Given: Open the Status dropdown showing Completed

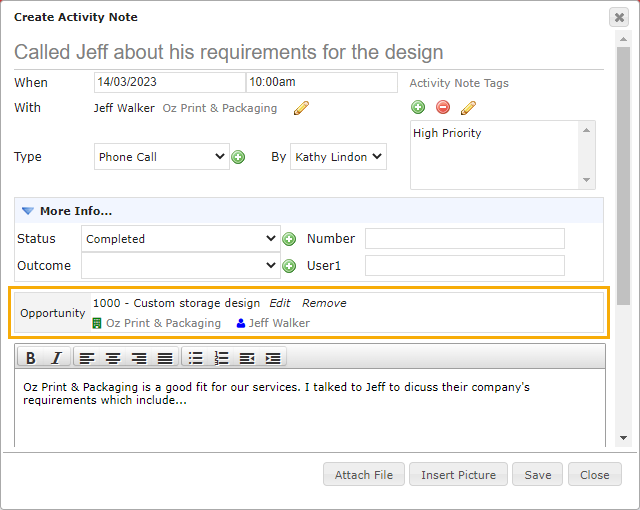Looking at the screenshot, I should [x=181, y=239].
